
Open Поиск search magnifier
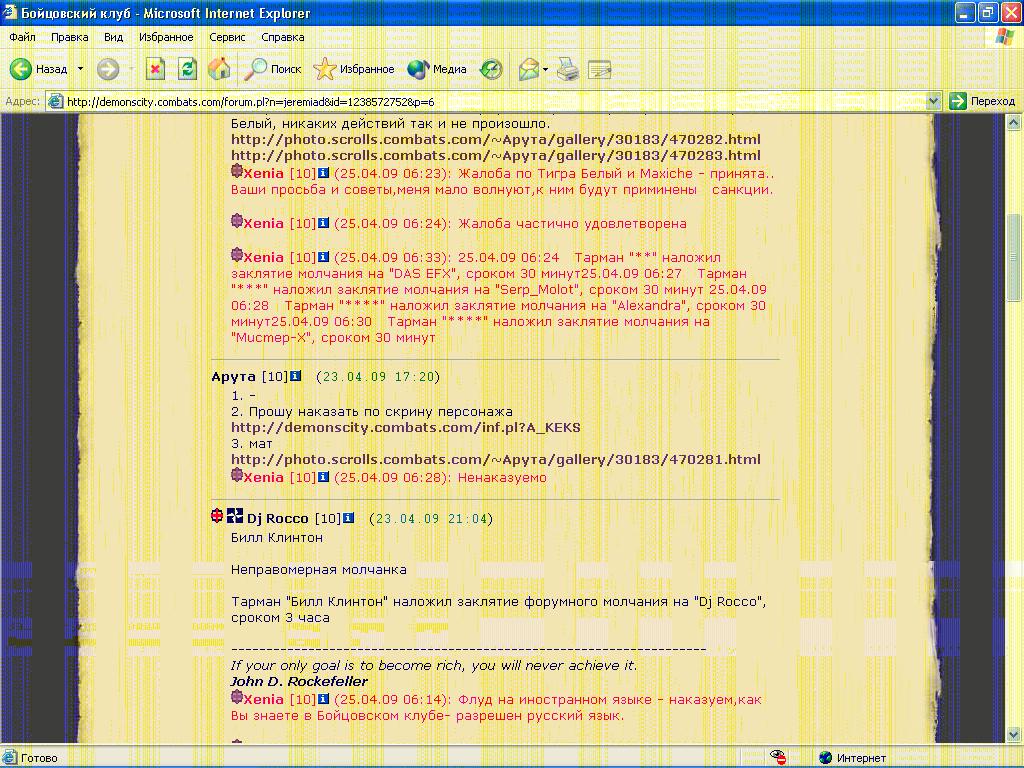tap(272, 69)
